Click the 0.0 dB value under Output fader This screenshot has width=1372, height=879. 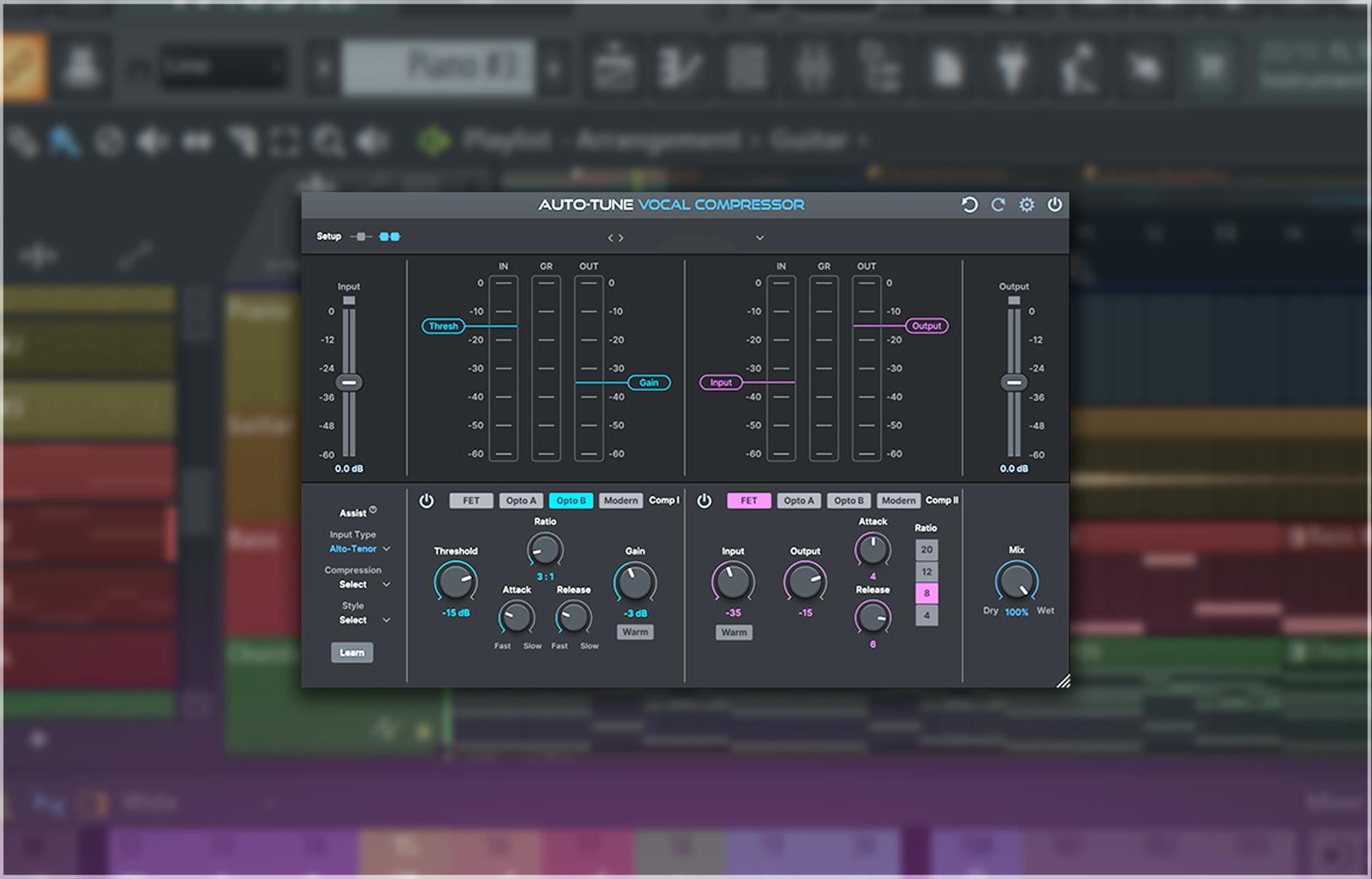click(x=1014, y=469)
